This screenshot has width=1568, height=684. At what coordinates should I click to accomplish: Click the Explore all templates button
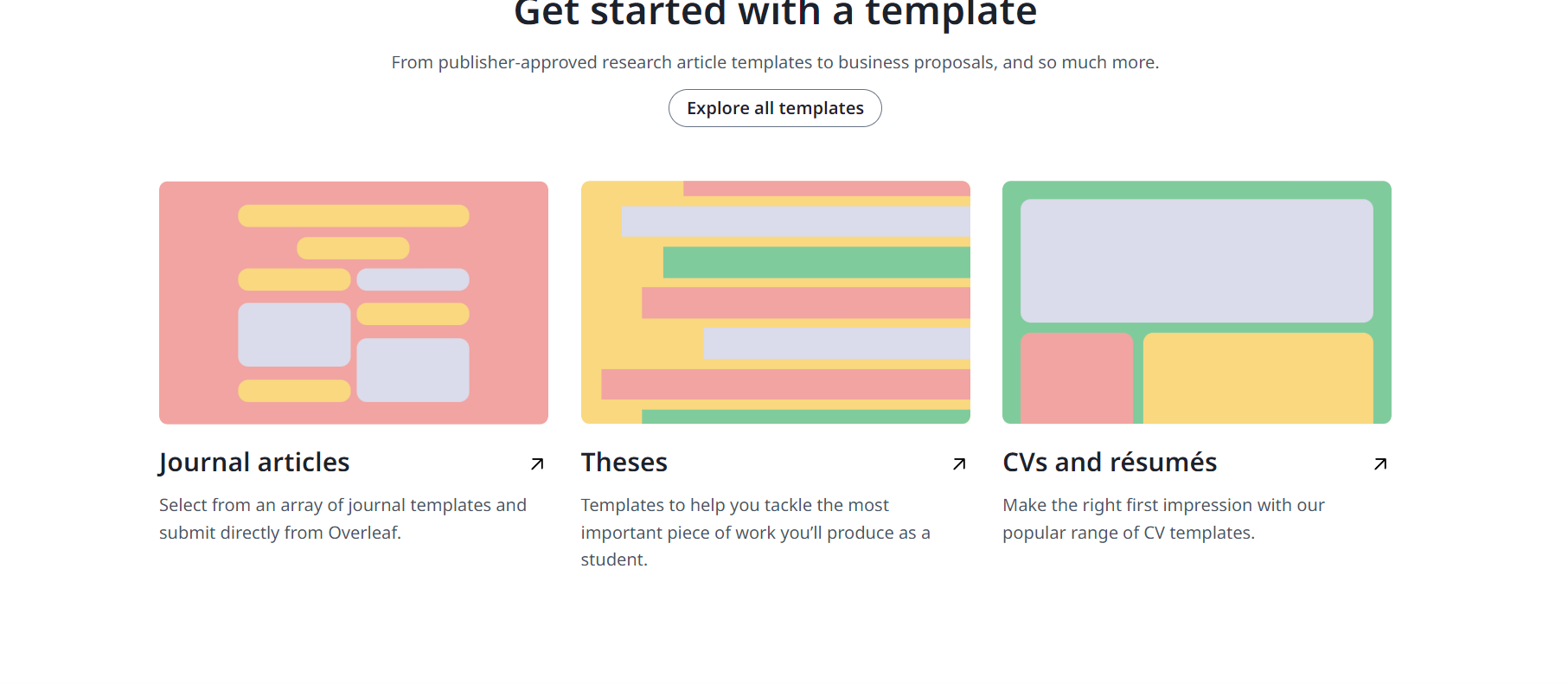tap(775, 108)
